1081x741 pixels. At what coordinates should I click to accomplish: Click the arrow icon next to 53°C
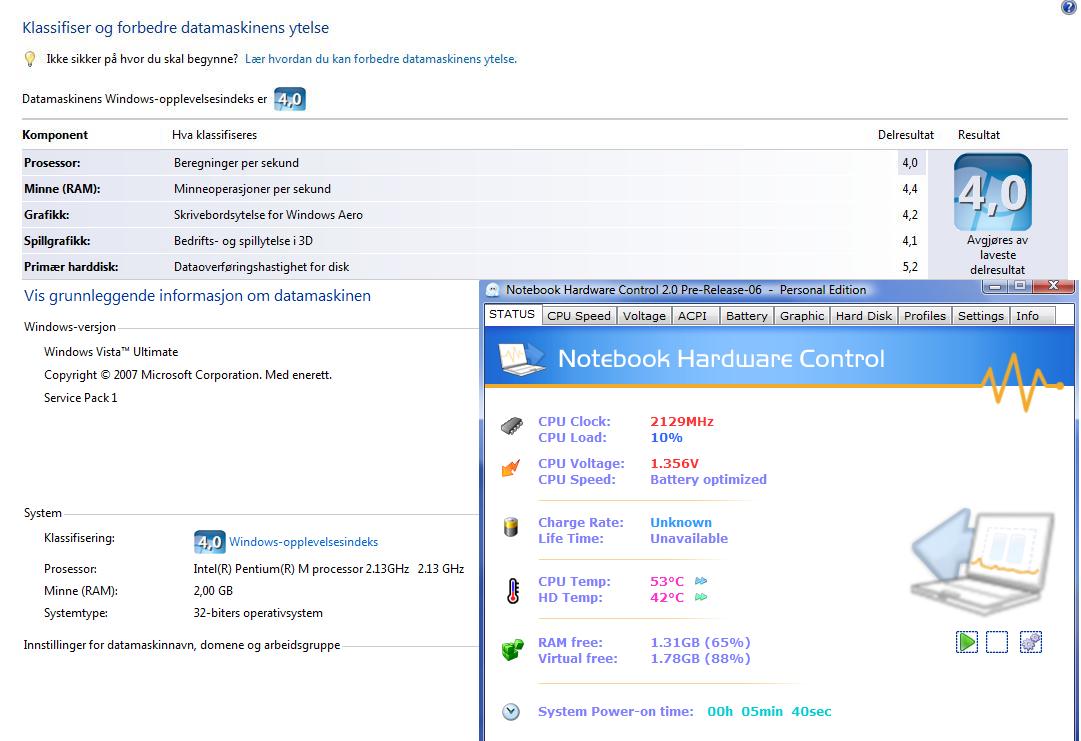point(700,581)
